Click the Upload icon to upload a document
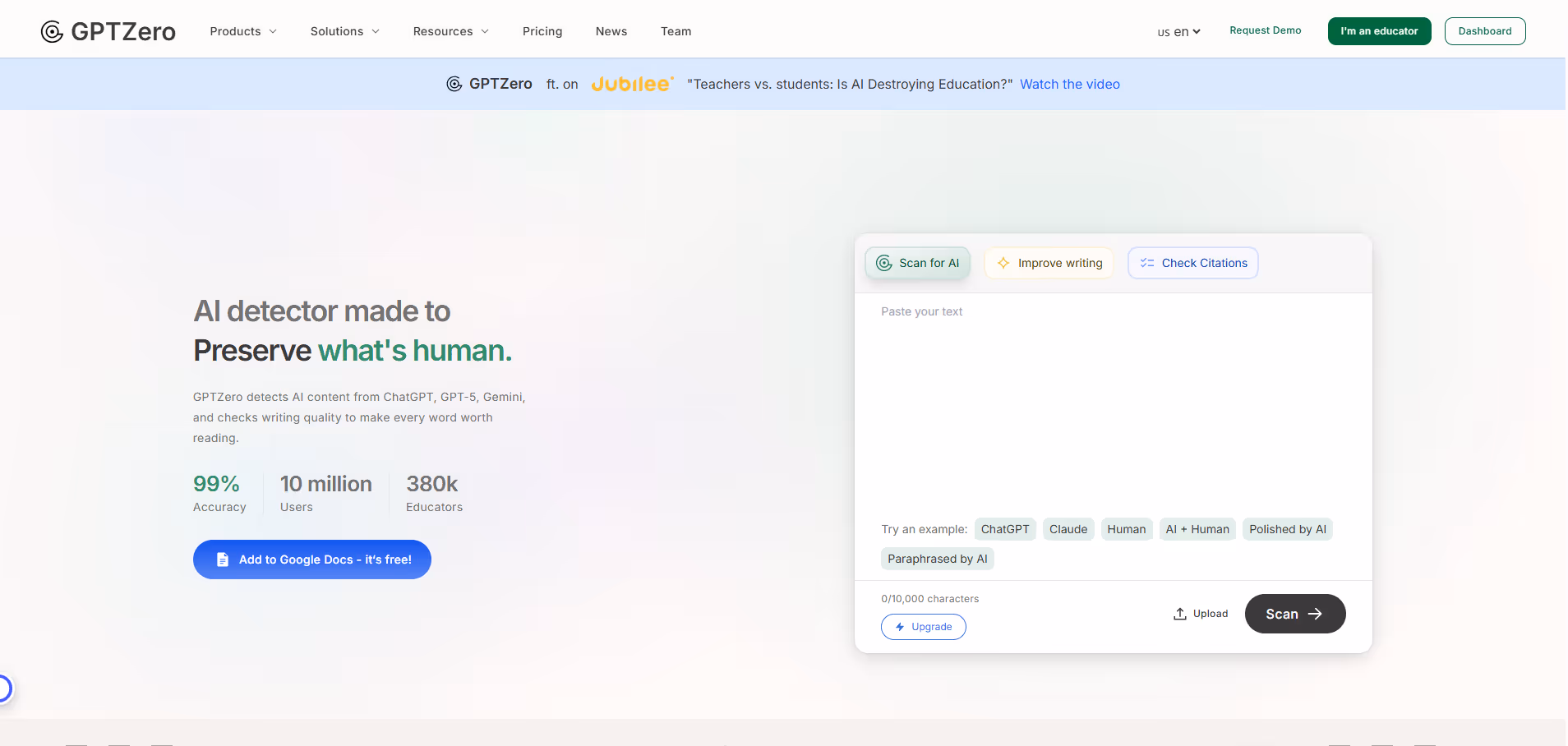 pyautogui.click(x=1180, y=613)
